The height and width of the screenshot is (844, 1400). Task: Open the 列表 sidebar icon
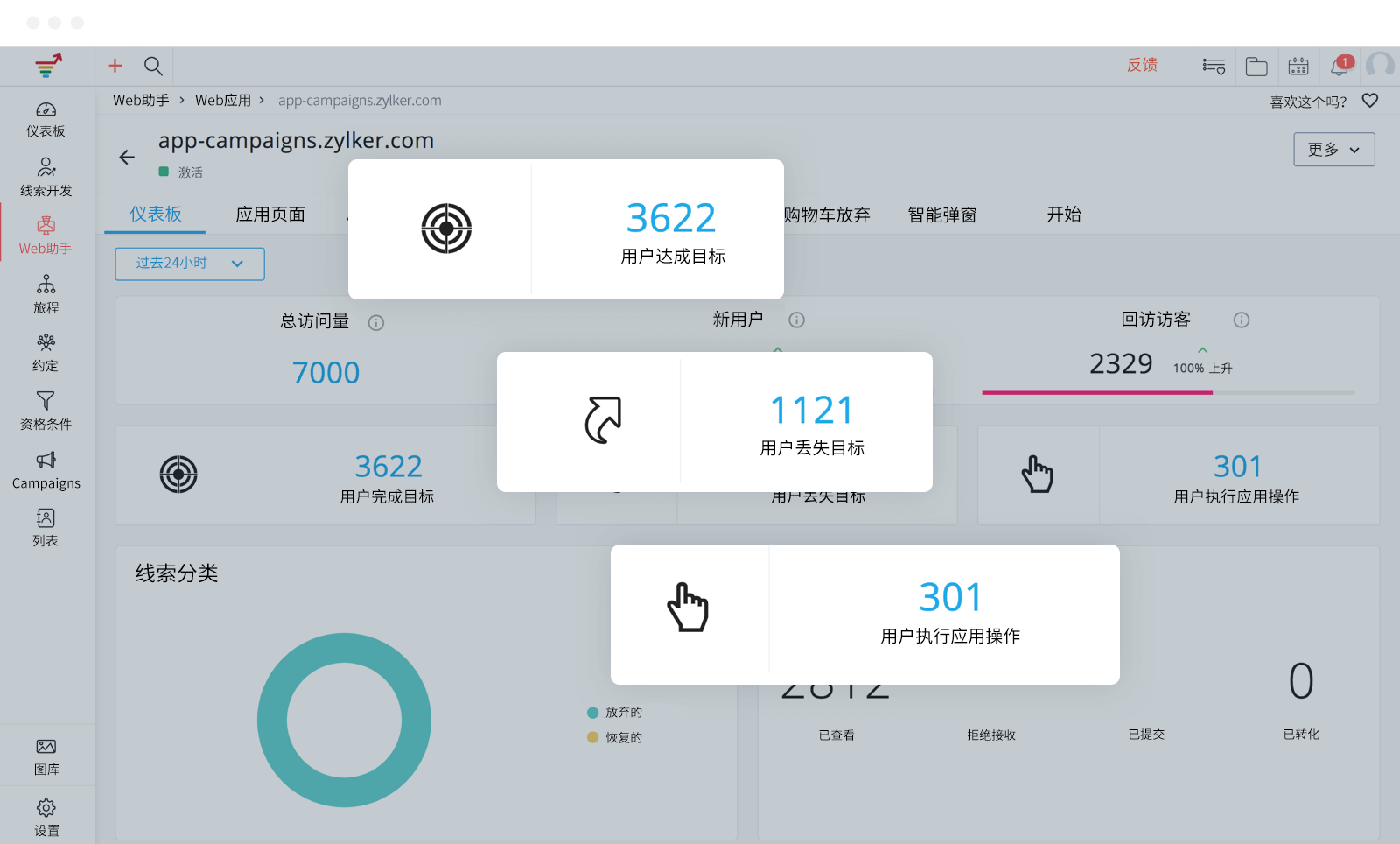(45, 525)
